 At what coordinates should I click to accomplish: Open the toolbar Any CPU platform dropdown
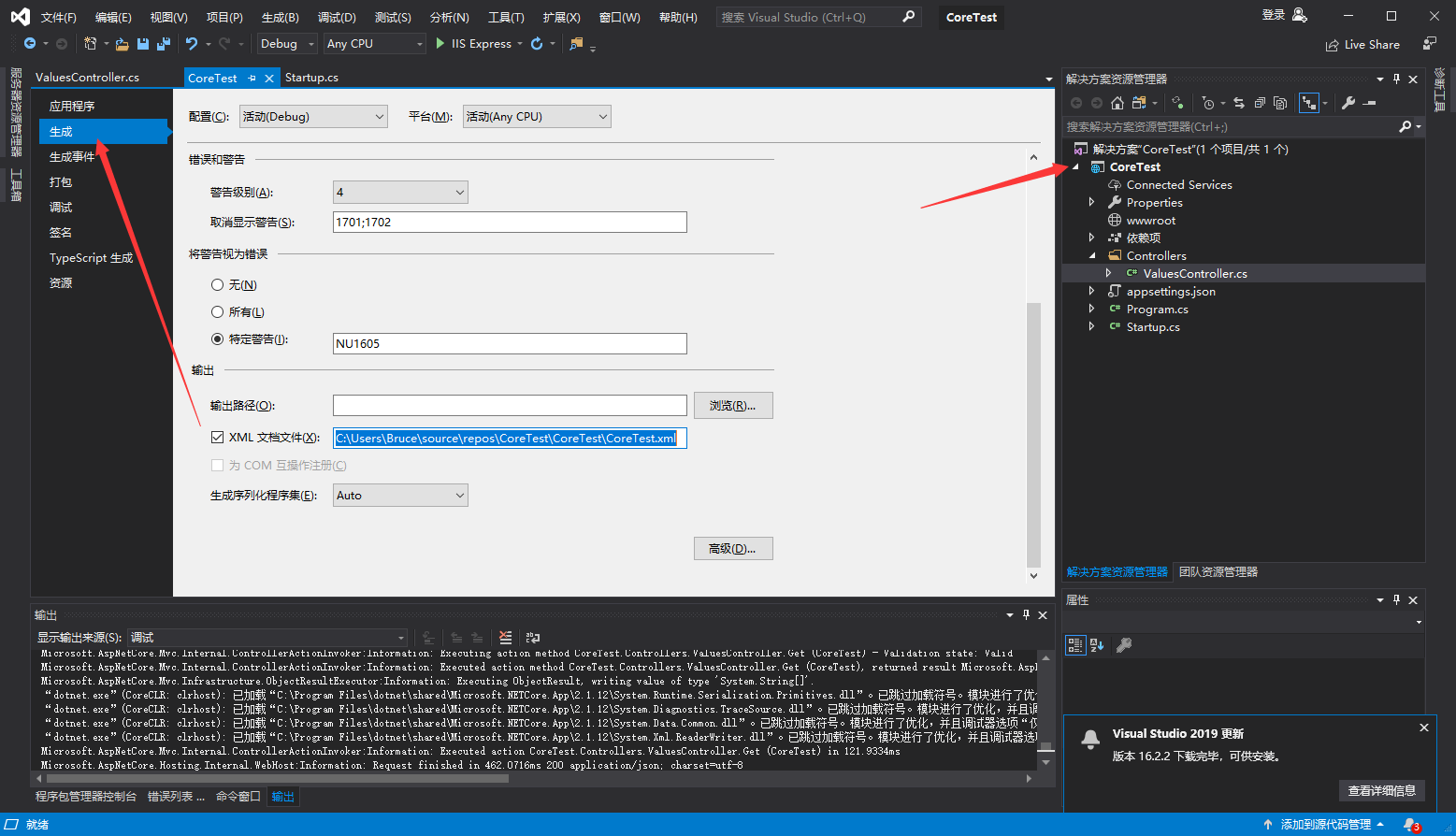(374, 43)
